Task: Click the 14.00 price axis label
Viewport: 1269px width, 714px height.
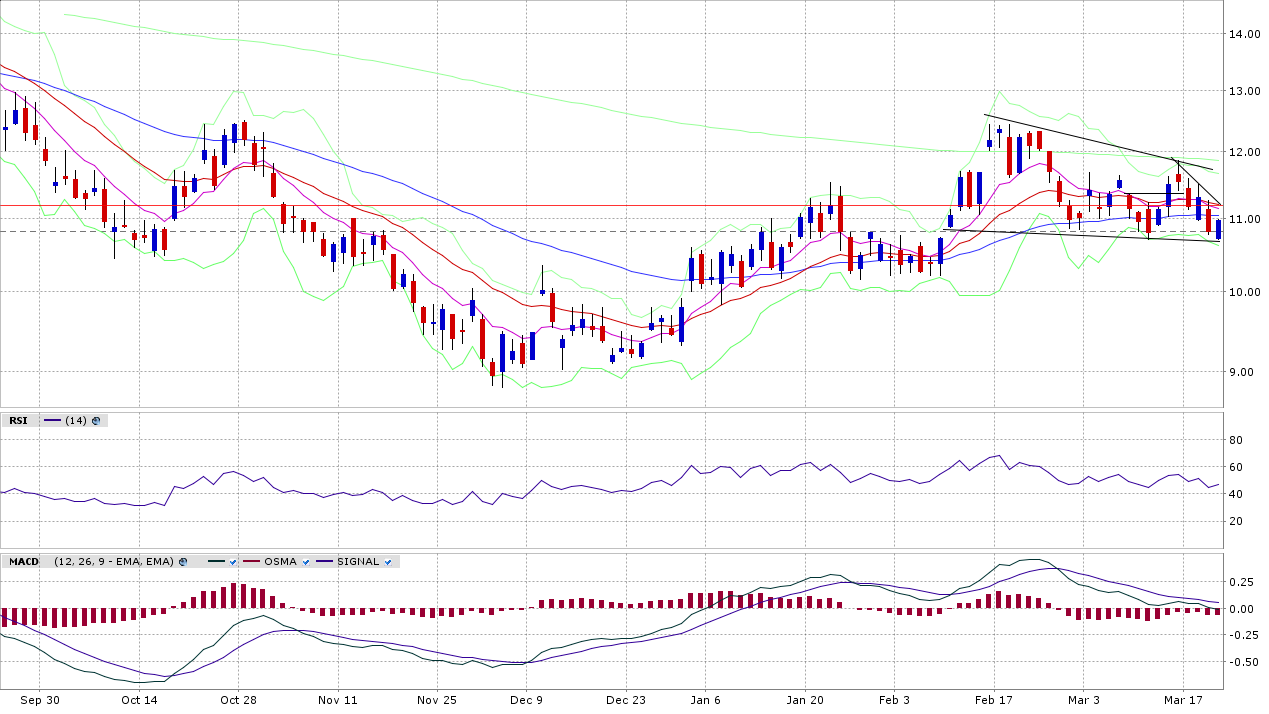Action: [x=1245, y=34]
